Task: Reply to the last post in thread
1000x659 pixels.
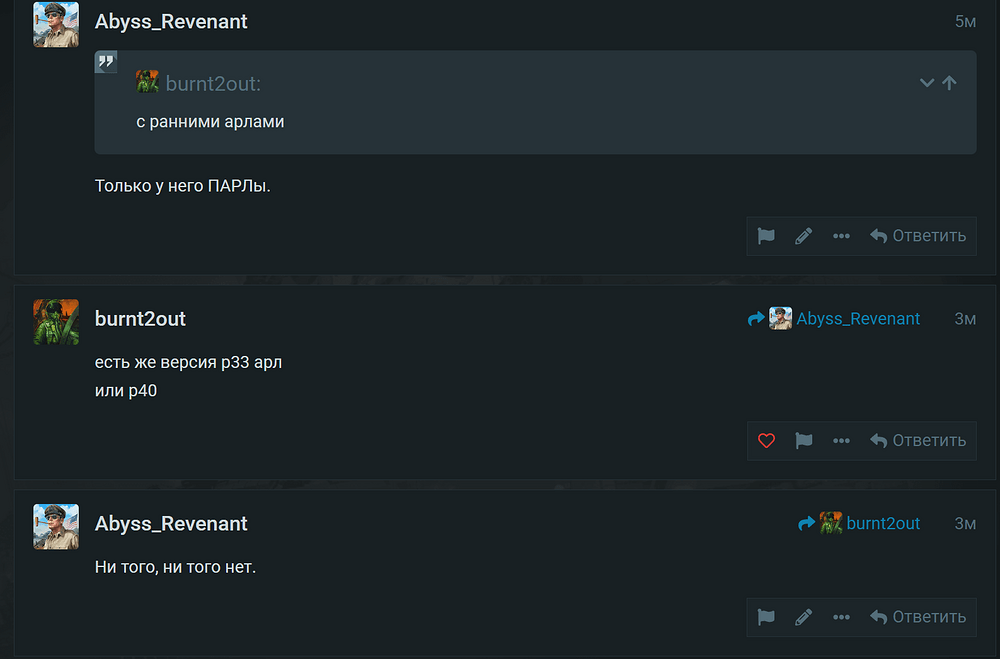Action: pos(918,617)
